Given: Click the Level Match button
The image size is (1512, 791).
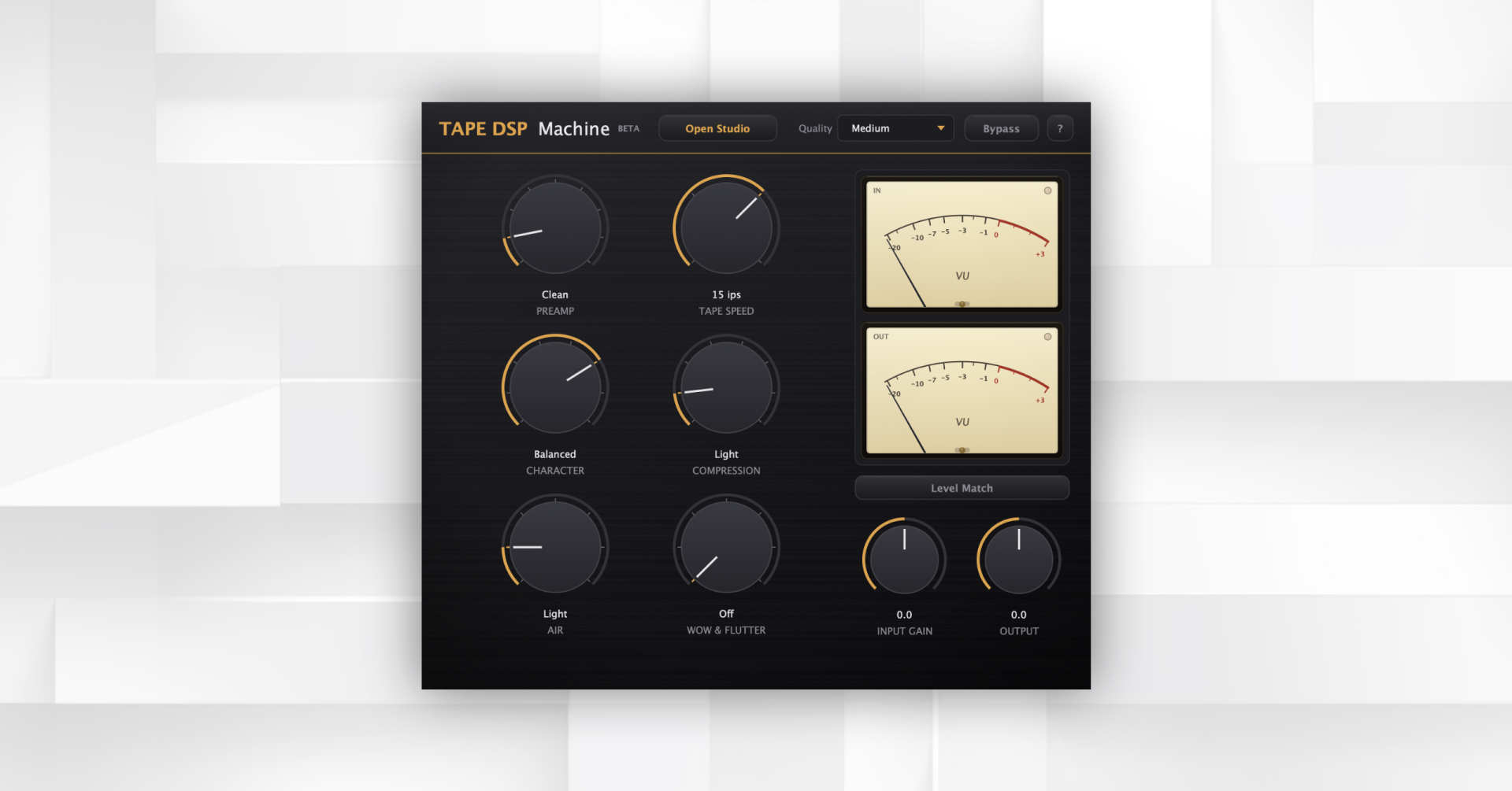Looking at the screenshot, I should click(x=962, y=488).
